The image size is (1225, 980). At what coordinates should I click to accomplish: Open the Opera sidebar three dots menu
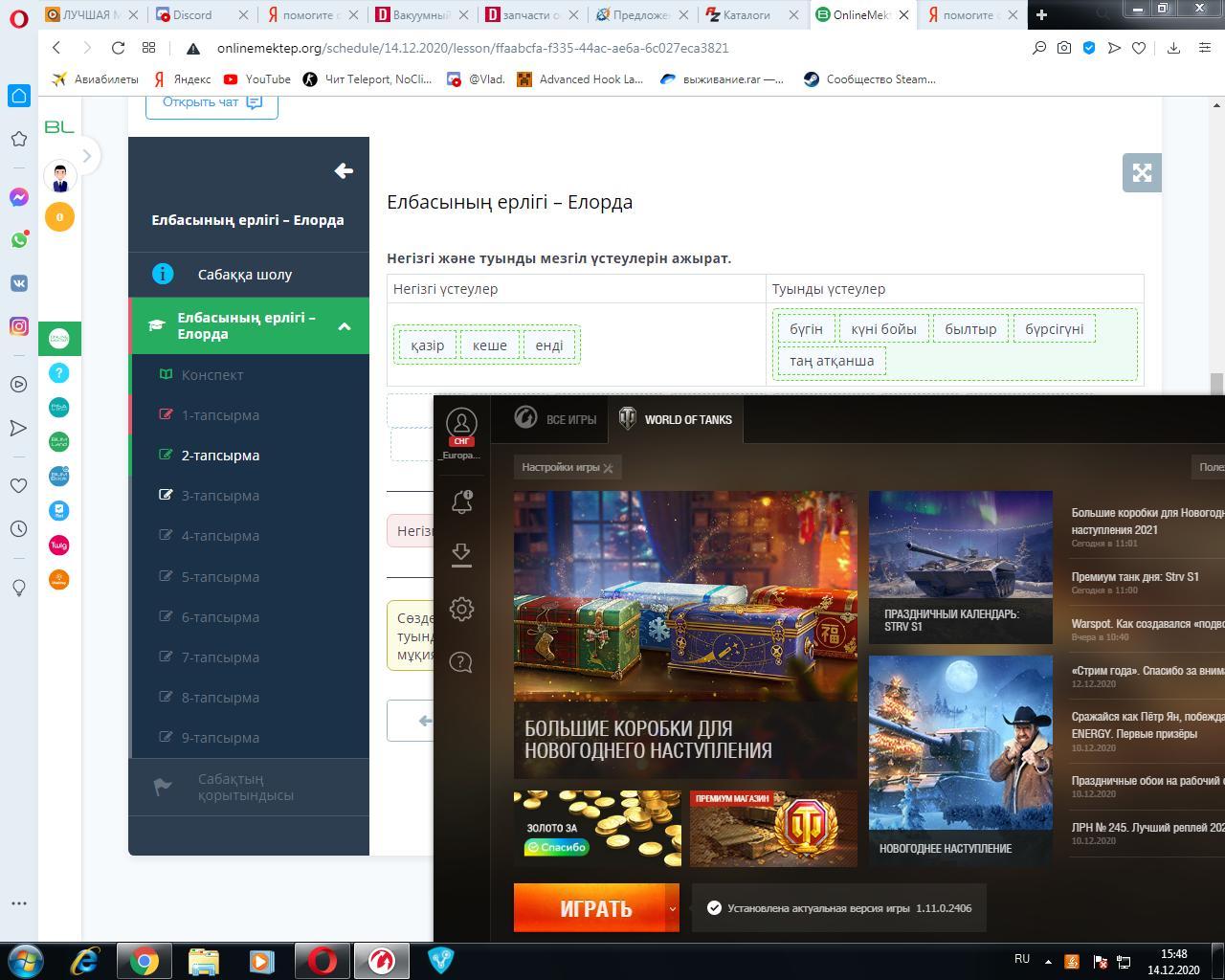(x=18, y=902)
